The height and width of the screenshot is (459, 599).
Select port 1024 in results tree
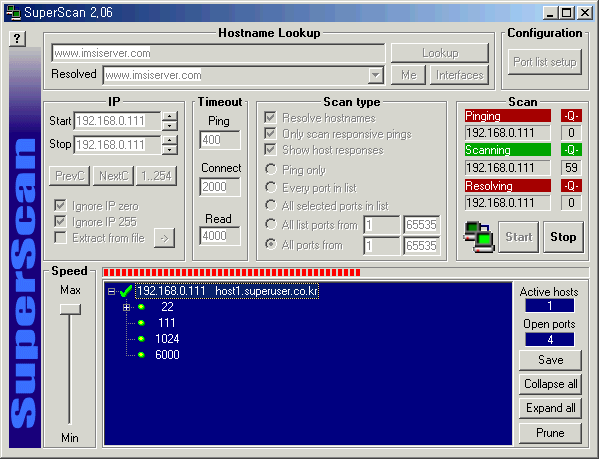(x=167, y=339)
